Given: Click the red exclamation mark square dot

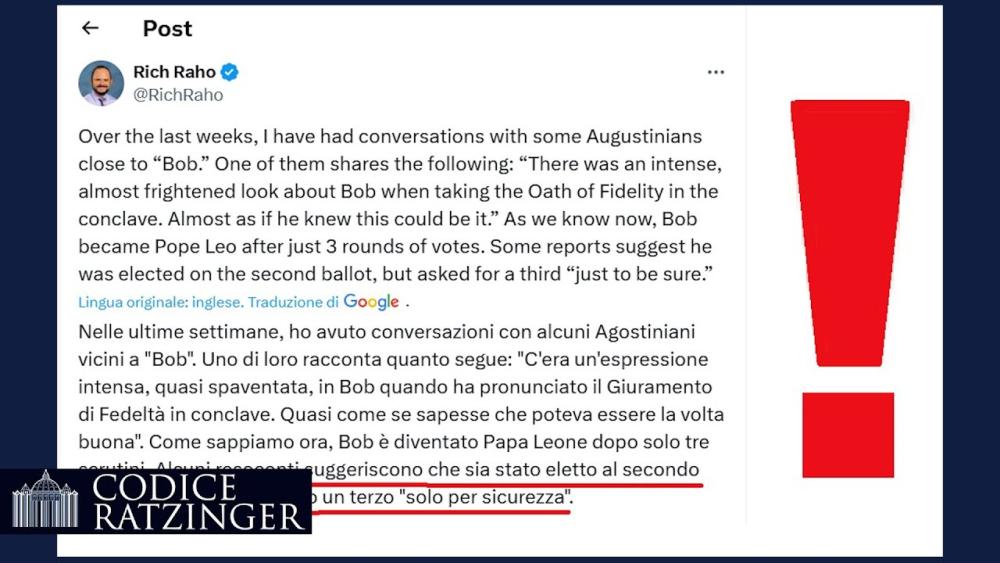Looking at the screenshot, I should point(848,435).
